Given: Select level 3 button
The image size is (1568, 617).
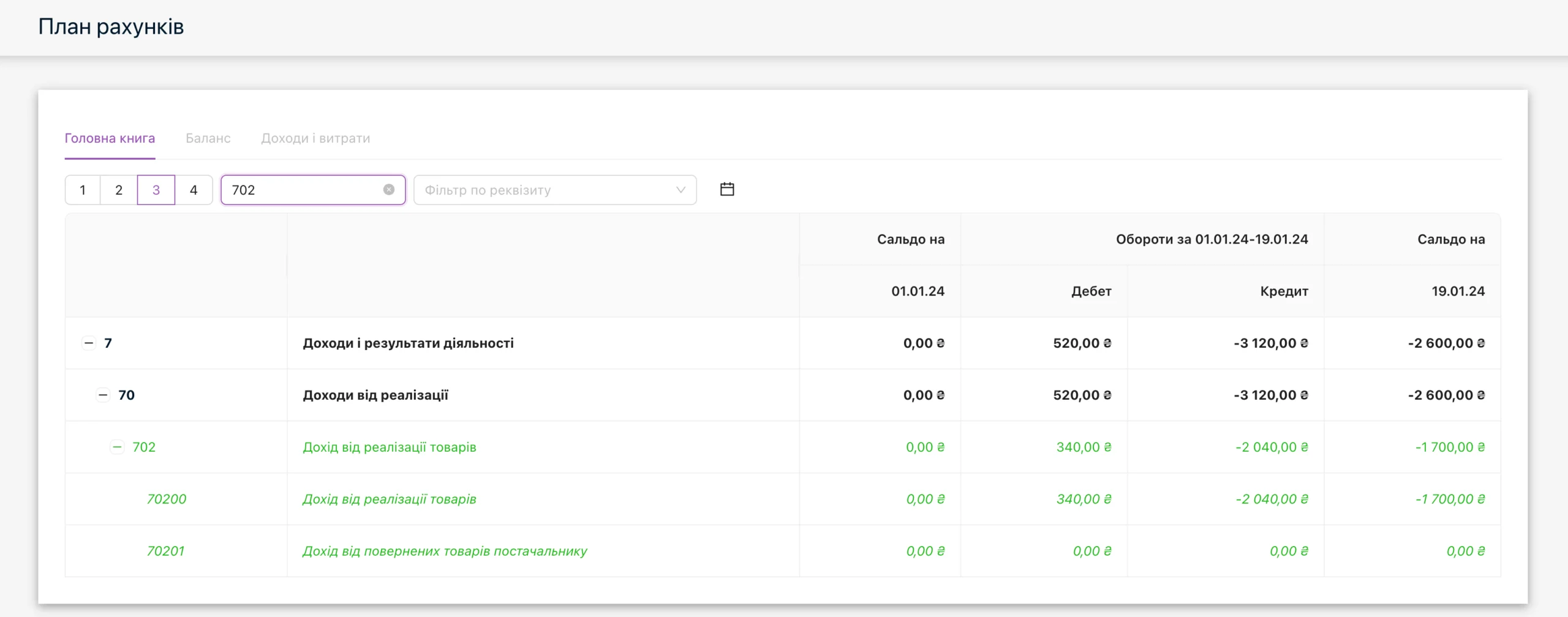Looking at the screenshot, I should 156,190.
